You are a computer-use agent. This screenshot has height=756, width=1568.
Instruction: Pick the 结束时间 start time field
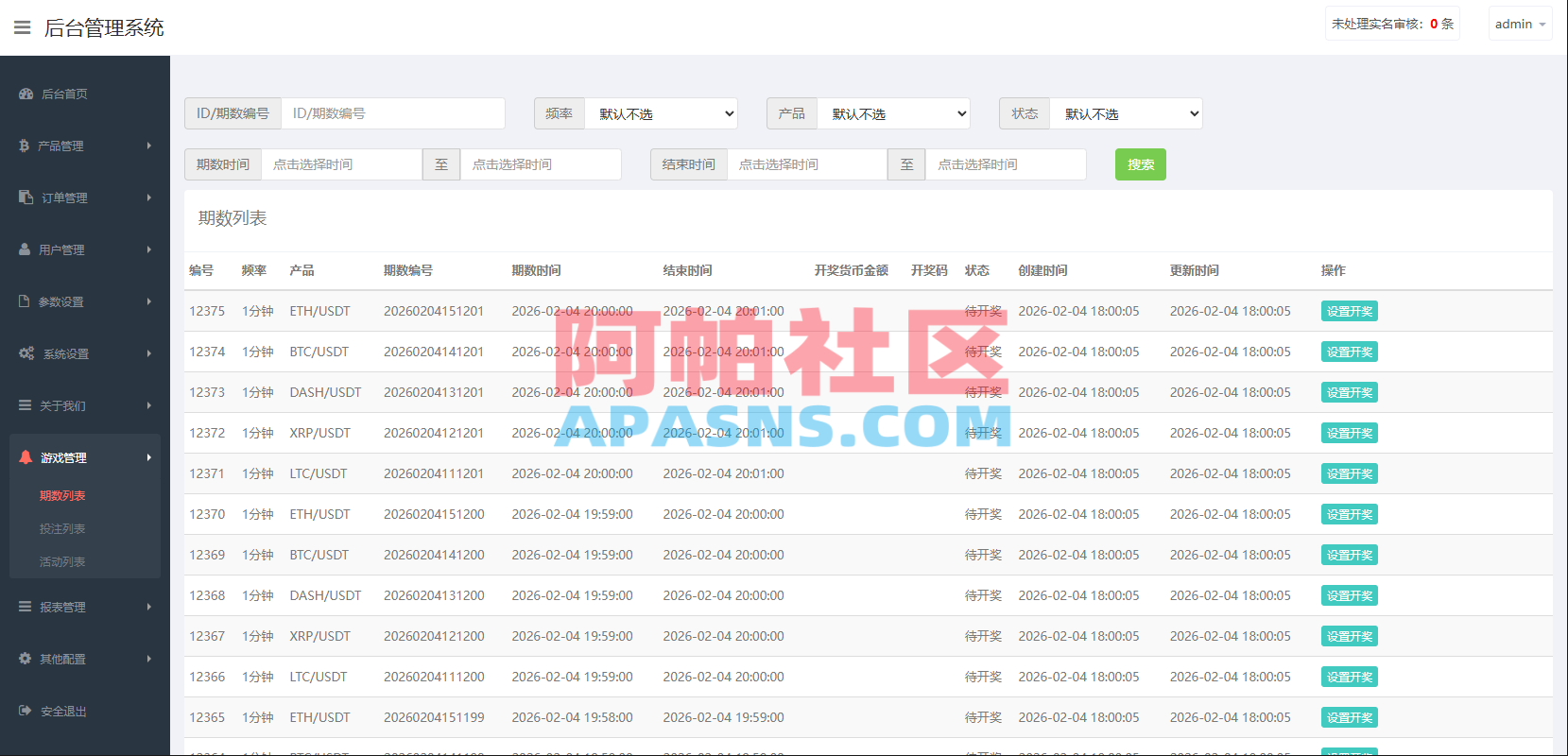[x=807, y=164]
